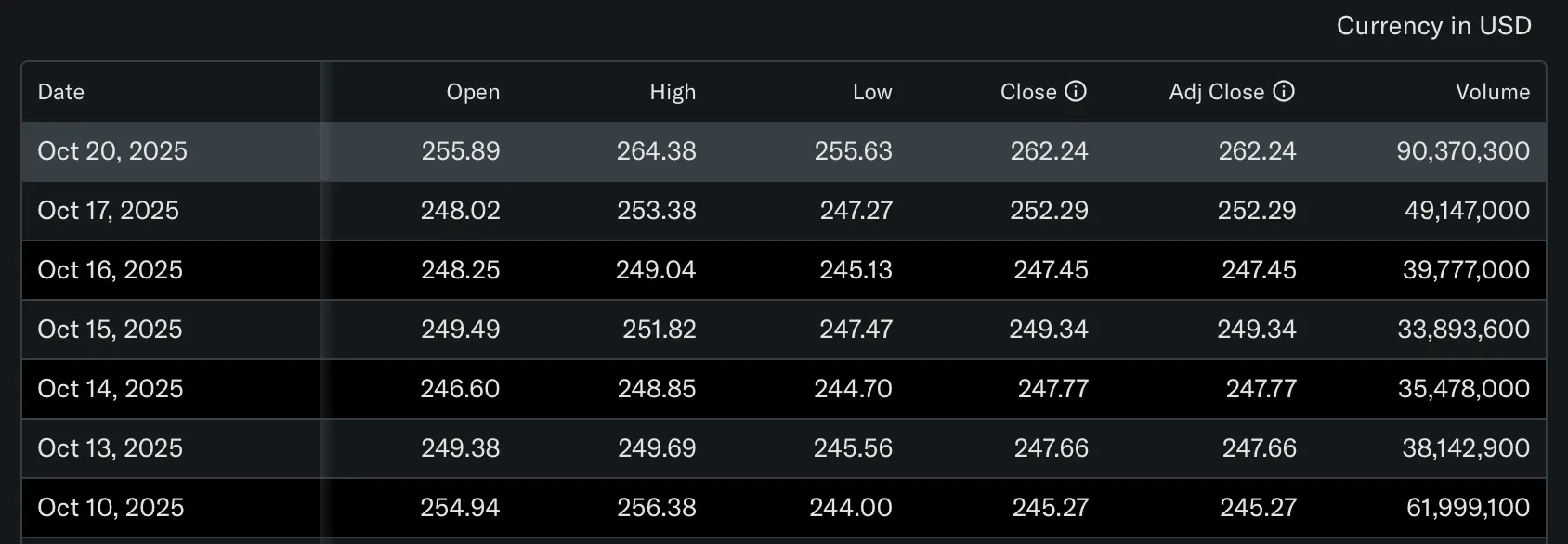Click the Volume column header
The width and height of the screenshot is (1568, 544).
1492,92
